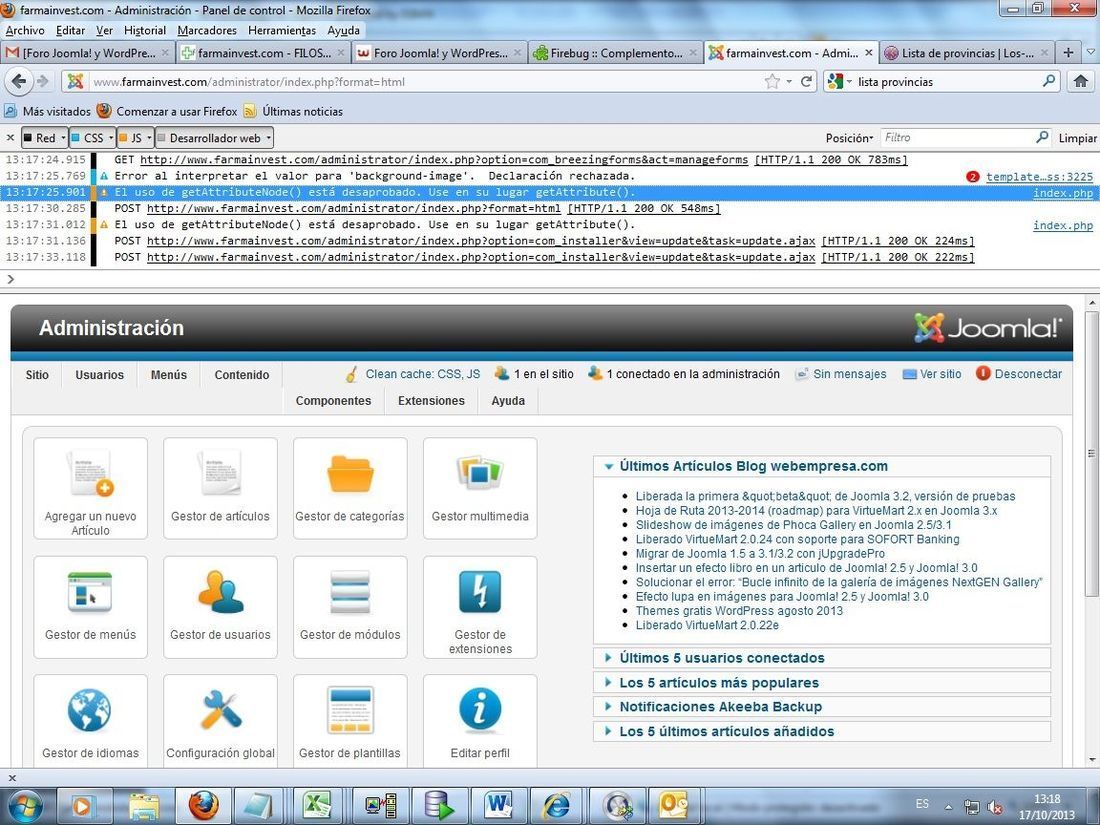1100x825 pixels.
Task: Click the Firefox back arrow button
Action: point(19,82)
